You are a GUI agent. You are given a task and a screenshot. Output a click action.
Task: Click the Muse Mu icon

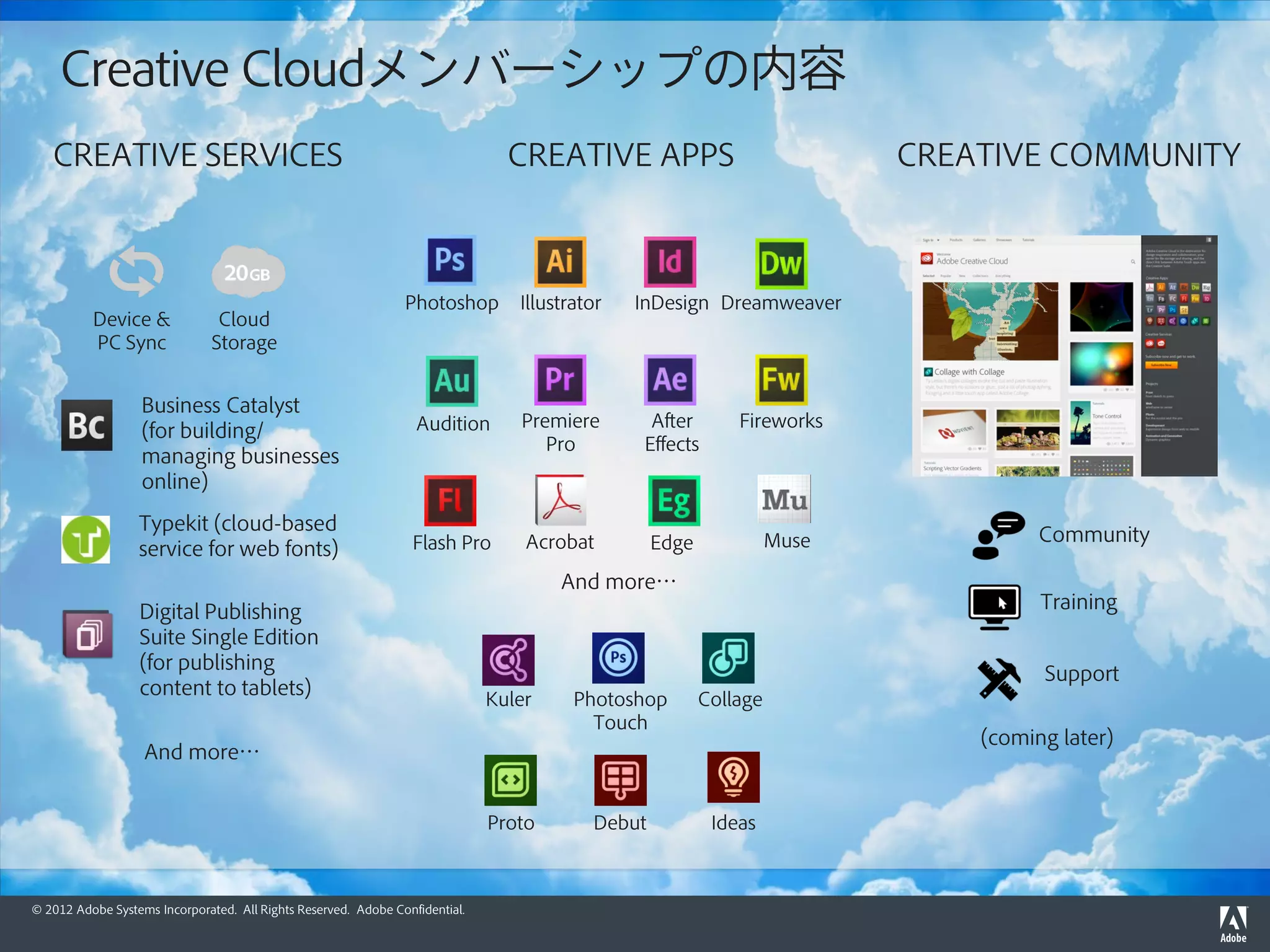coord(784,499)
